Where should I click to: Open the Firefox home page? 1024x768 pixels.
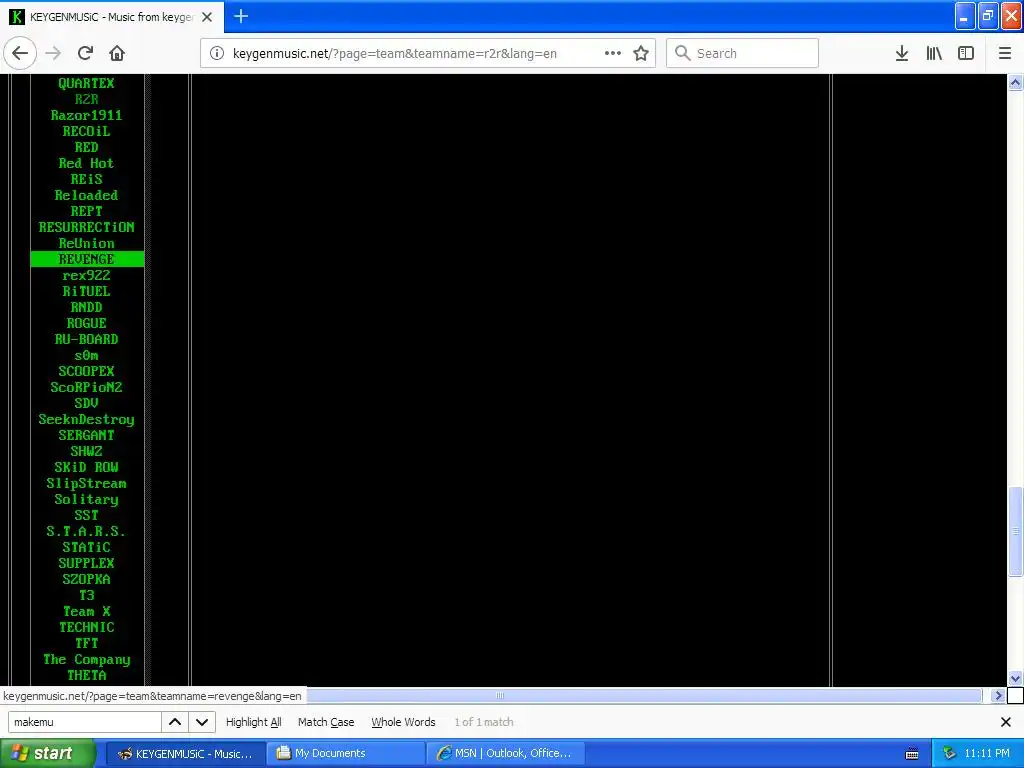(x=117, y=54)
